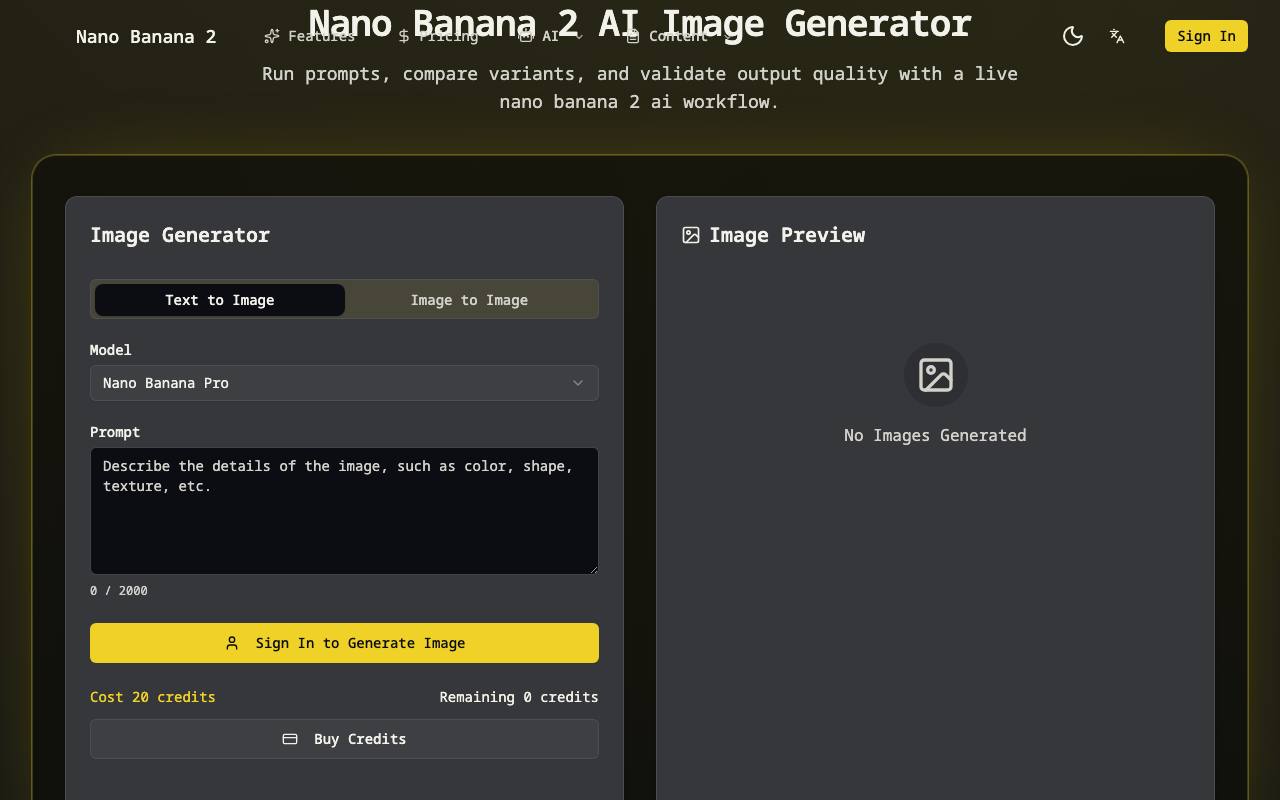The image size is (1280, 800).
Task: Click the "Image Generator" panel heading
Action: click(x=180, y=235)
